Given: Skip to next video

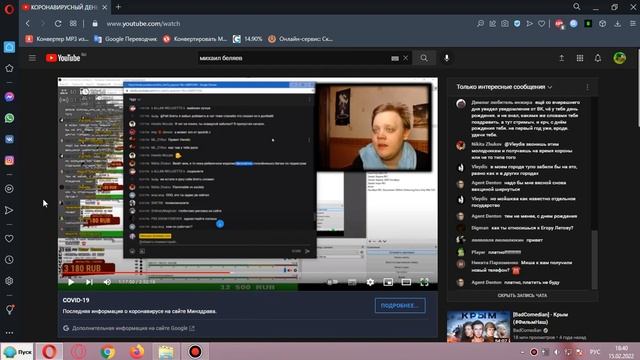Looking at the screenshot, I should point(89,282).
